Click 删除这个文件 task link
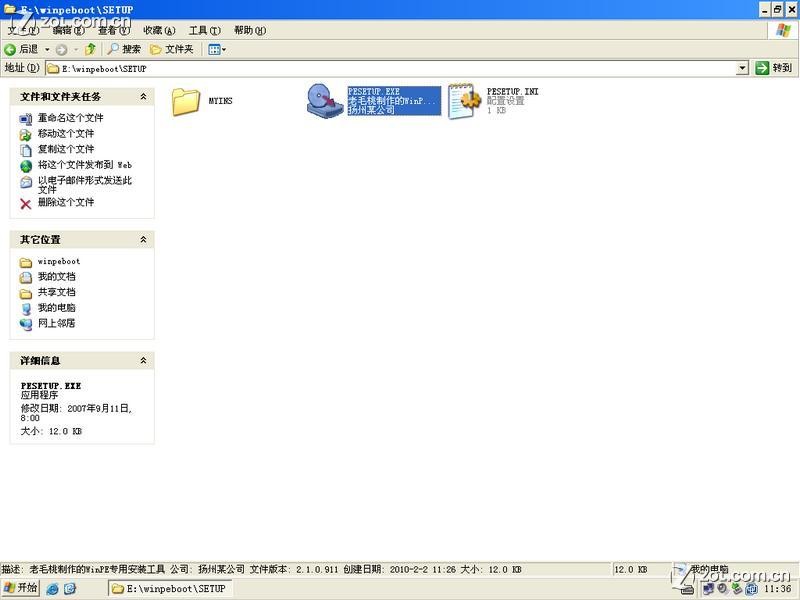 click(66, 202)
